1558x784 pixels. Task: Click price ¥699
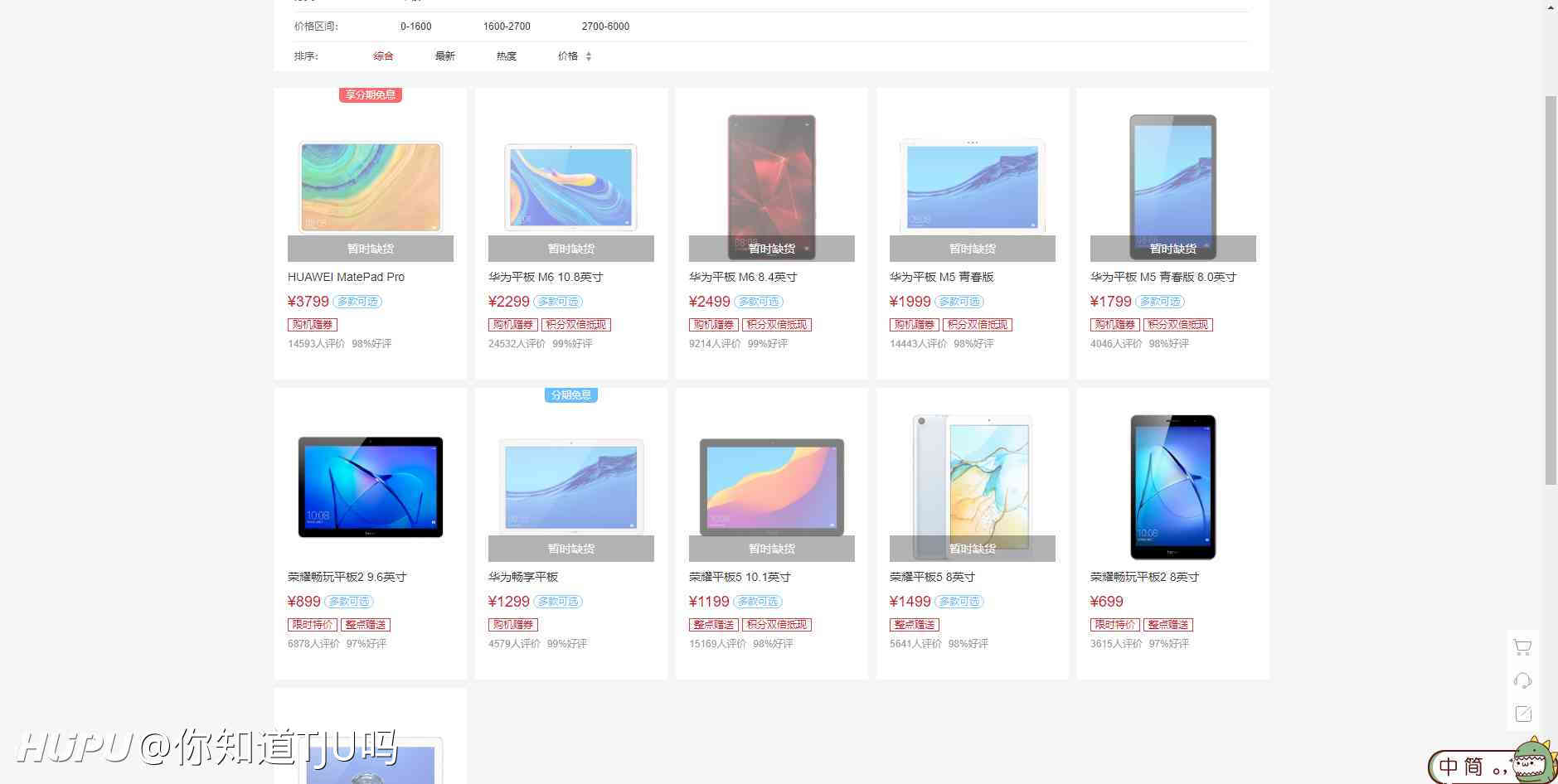tap(1107, 602)
